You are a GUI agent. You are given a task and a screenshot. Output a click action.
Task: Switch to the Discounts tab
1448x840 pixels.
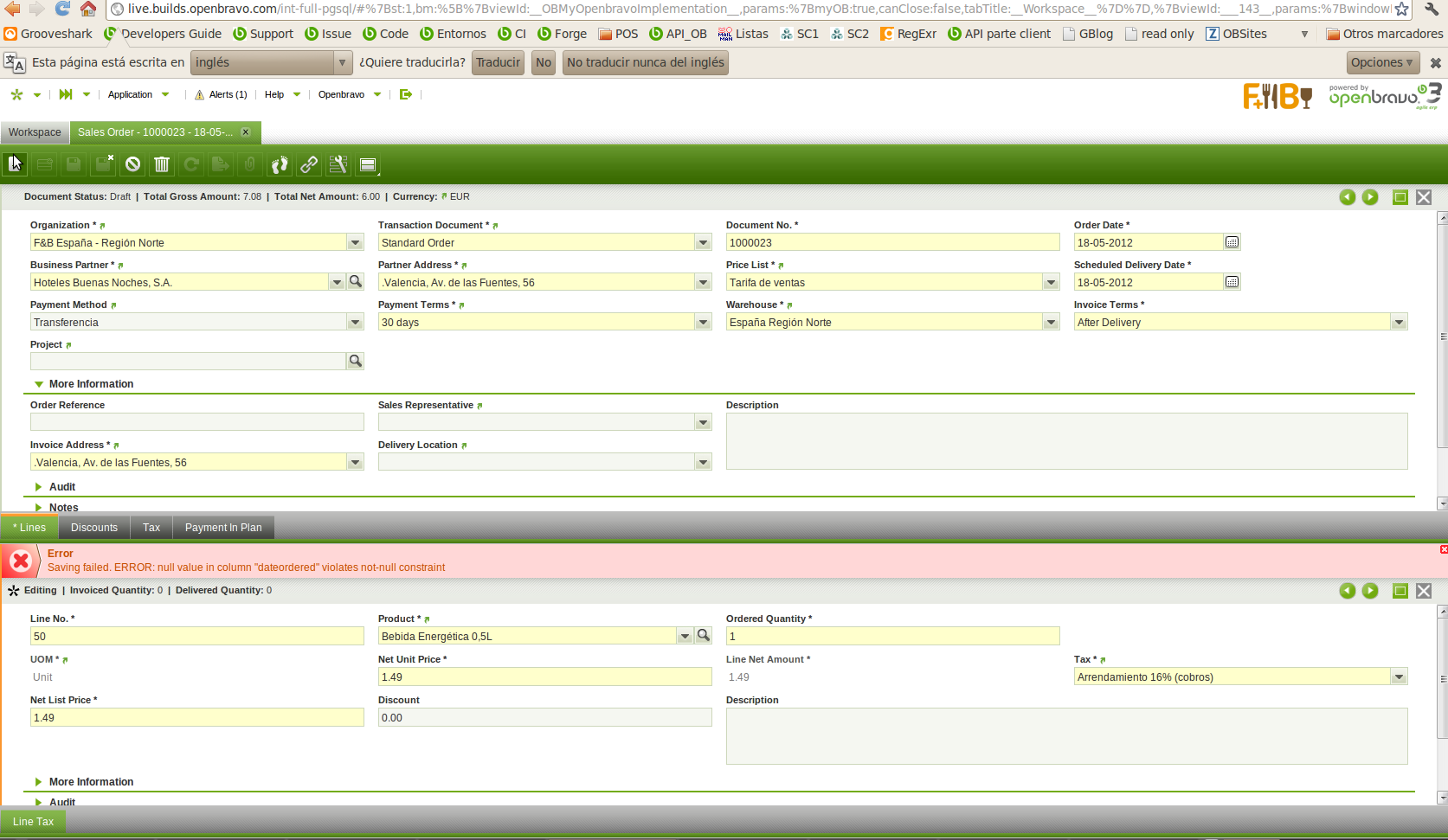click(x=93, y=528)
